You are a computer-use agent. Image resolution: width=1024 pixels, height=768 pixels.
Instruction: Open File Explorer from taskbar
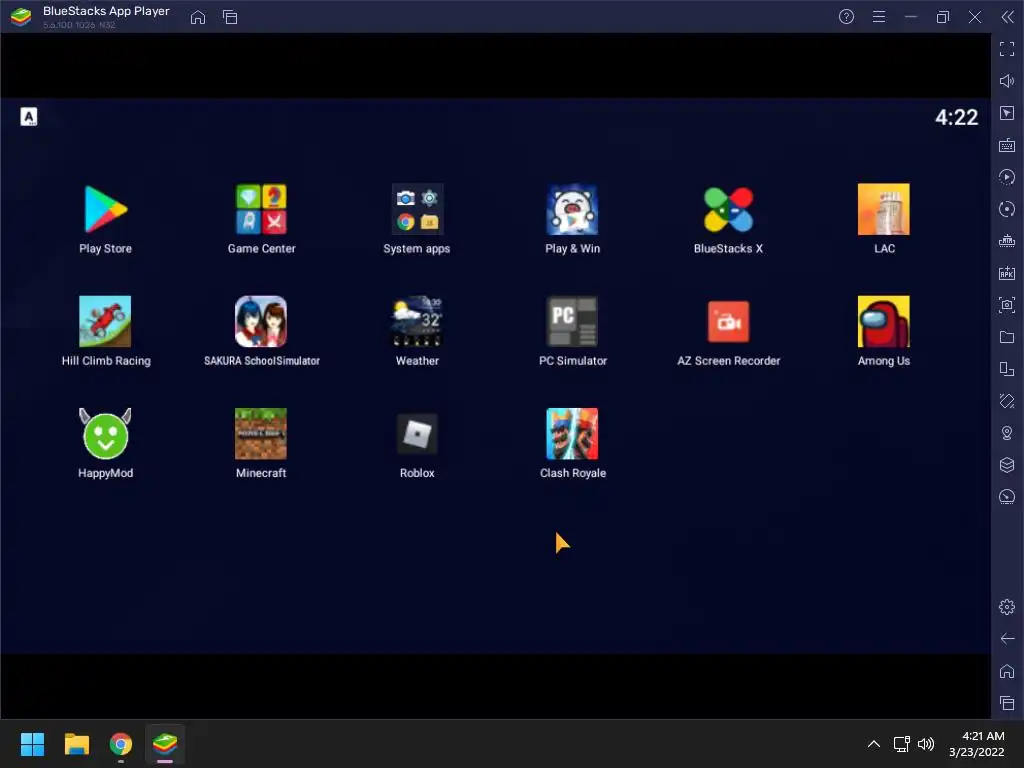77,744
